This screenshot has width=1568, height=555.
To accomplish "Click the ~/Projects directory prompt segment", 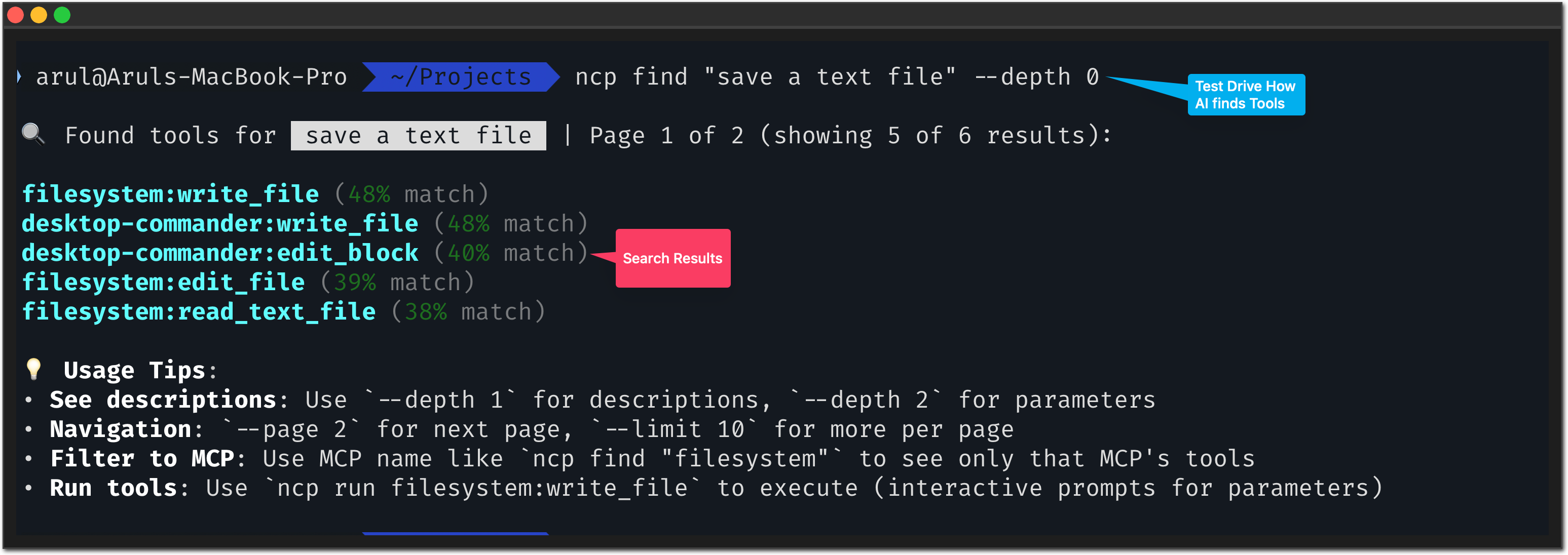I will coord(460,77).
